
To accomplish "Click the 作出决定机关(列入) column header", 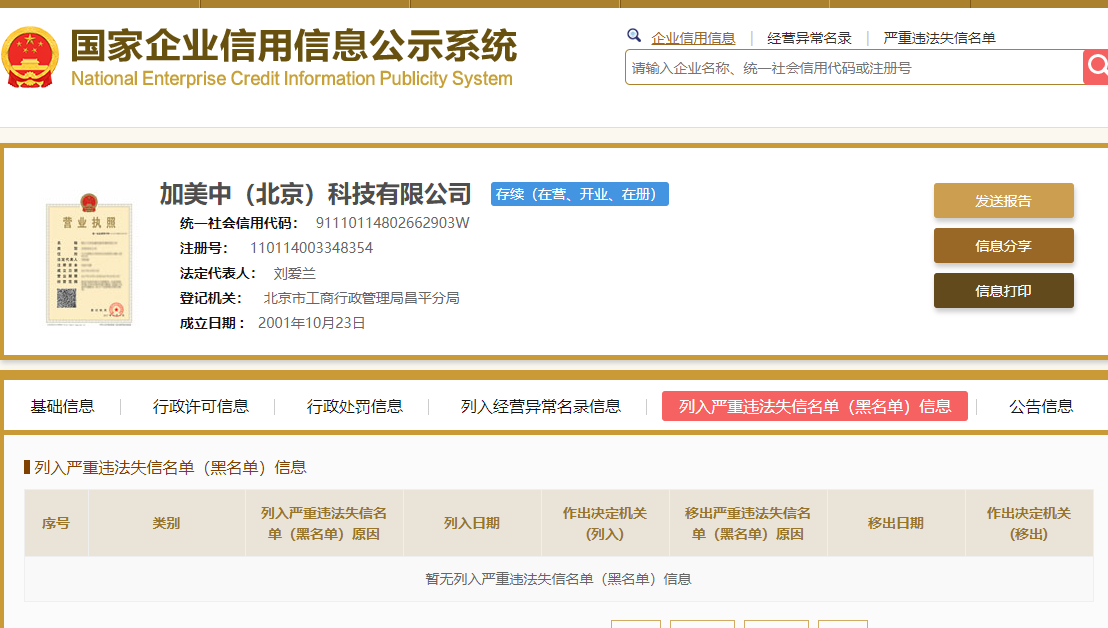I will point(605,523).
